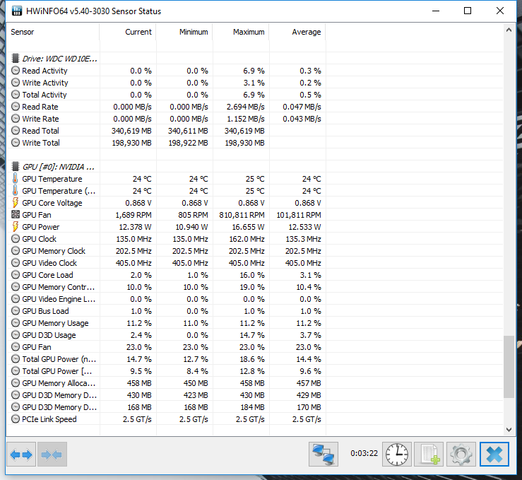Select the GPU [#0]: NVIDIA section icon
The height and width of the screenshot is (480, 522).
coord(15,167)
